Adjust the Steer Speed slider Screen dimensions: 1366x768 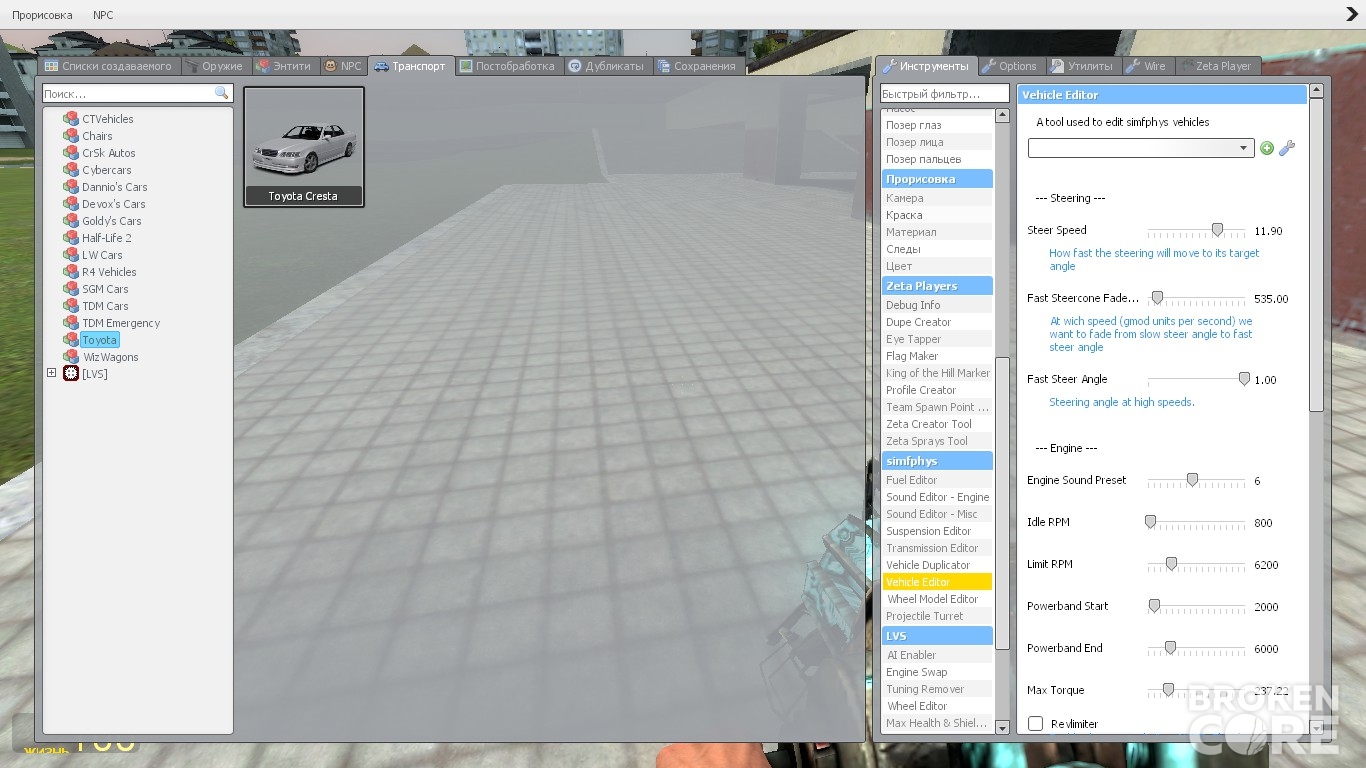[x=1217, y=230]
